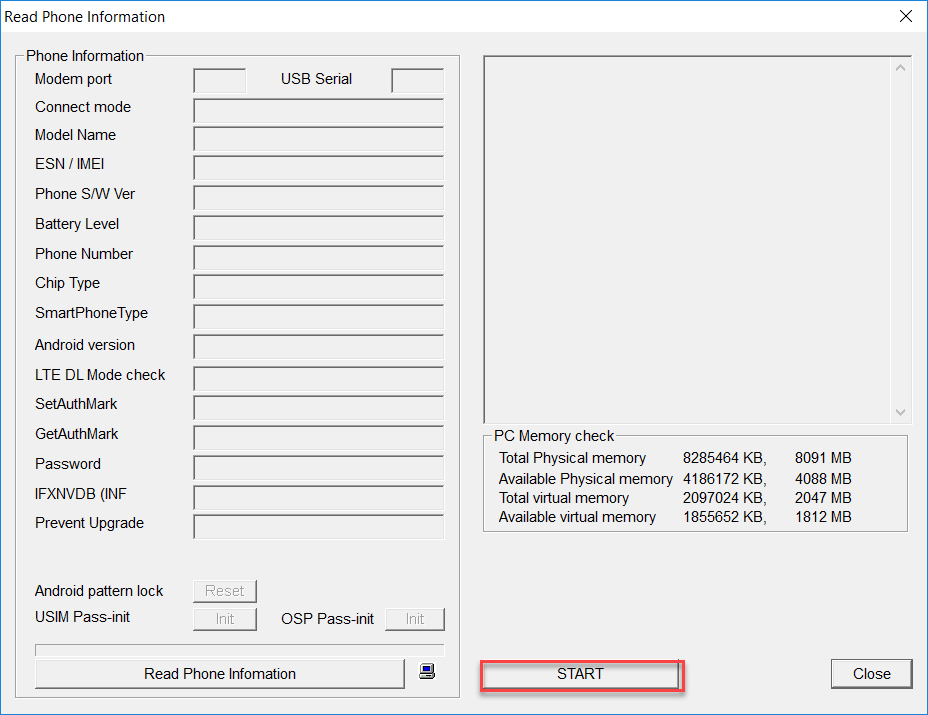Click the Model Name field
Viewport: 928px width, 715px height.
pos(318,139)
